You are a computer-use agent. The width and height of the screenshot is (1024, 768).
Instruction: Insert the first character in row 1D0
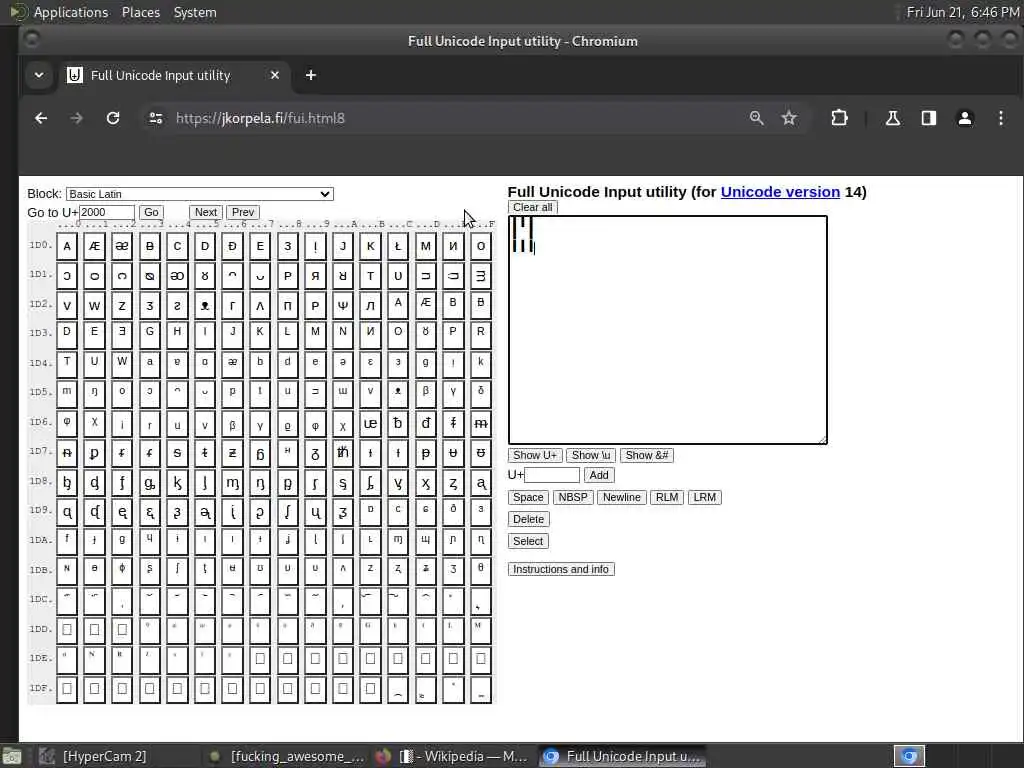point(67,247)
